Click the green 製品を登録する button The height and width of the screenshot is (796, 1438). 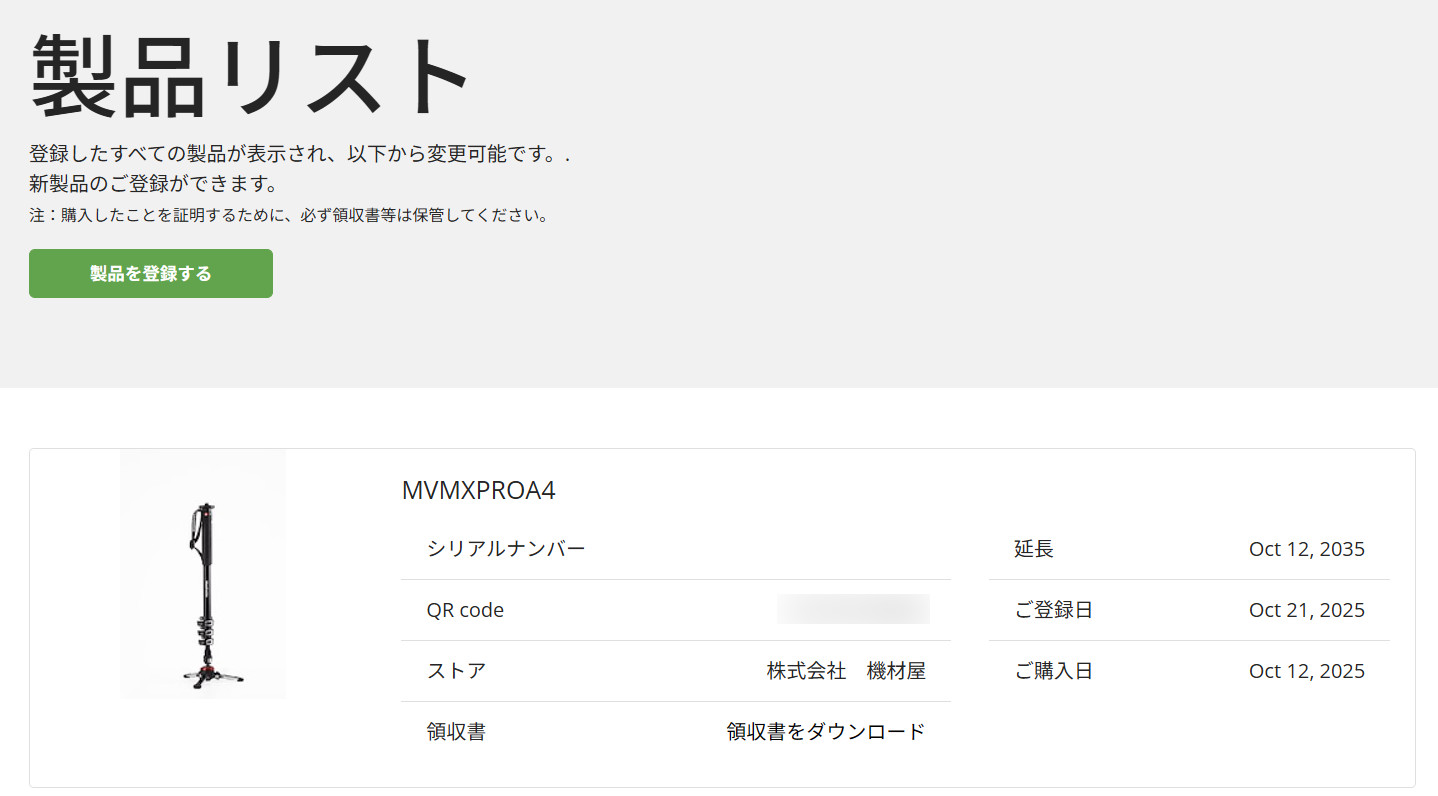(x=151, y=274)
